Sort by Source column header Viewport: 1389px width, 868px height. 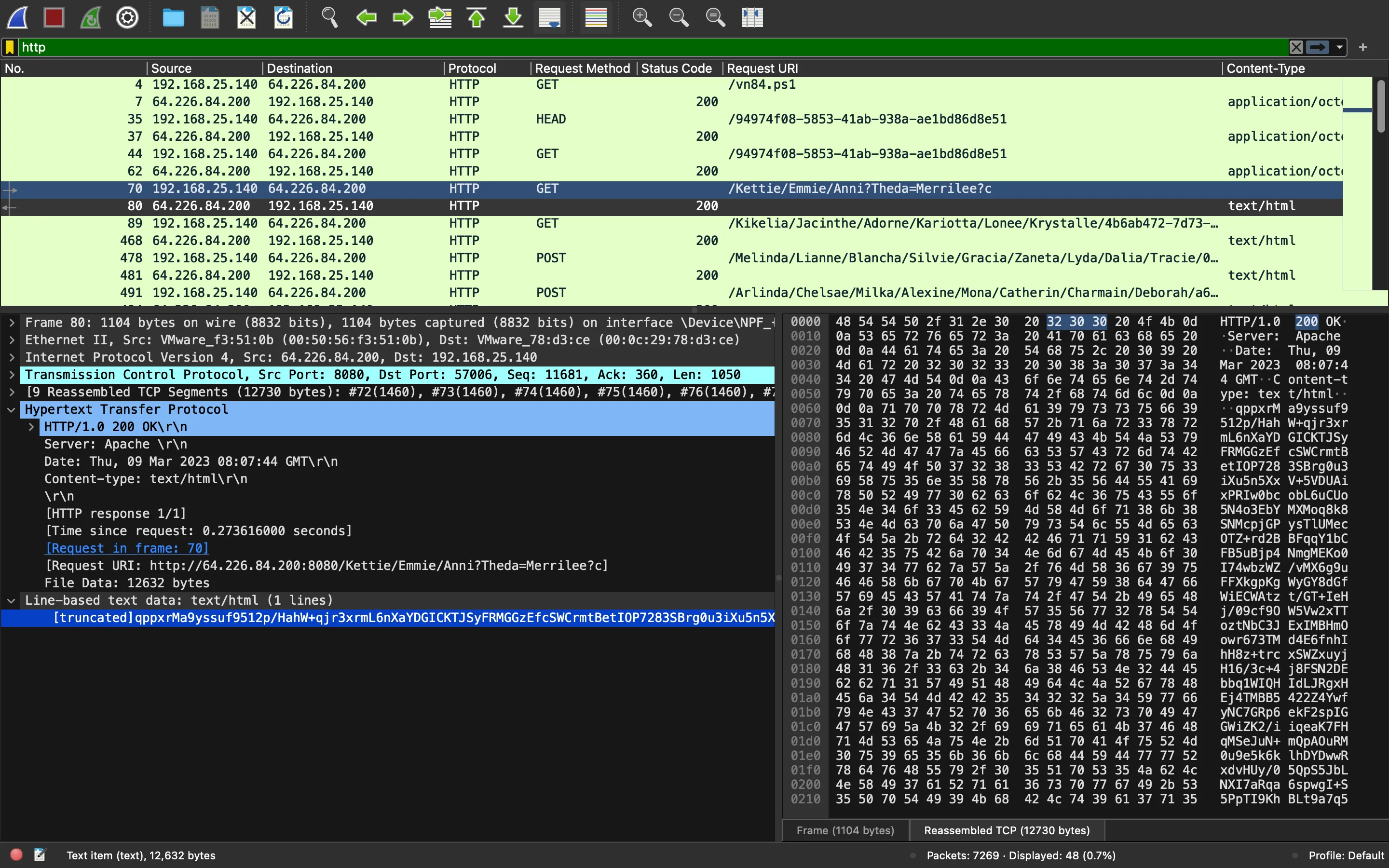(205, 68)
